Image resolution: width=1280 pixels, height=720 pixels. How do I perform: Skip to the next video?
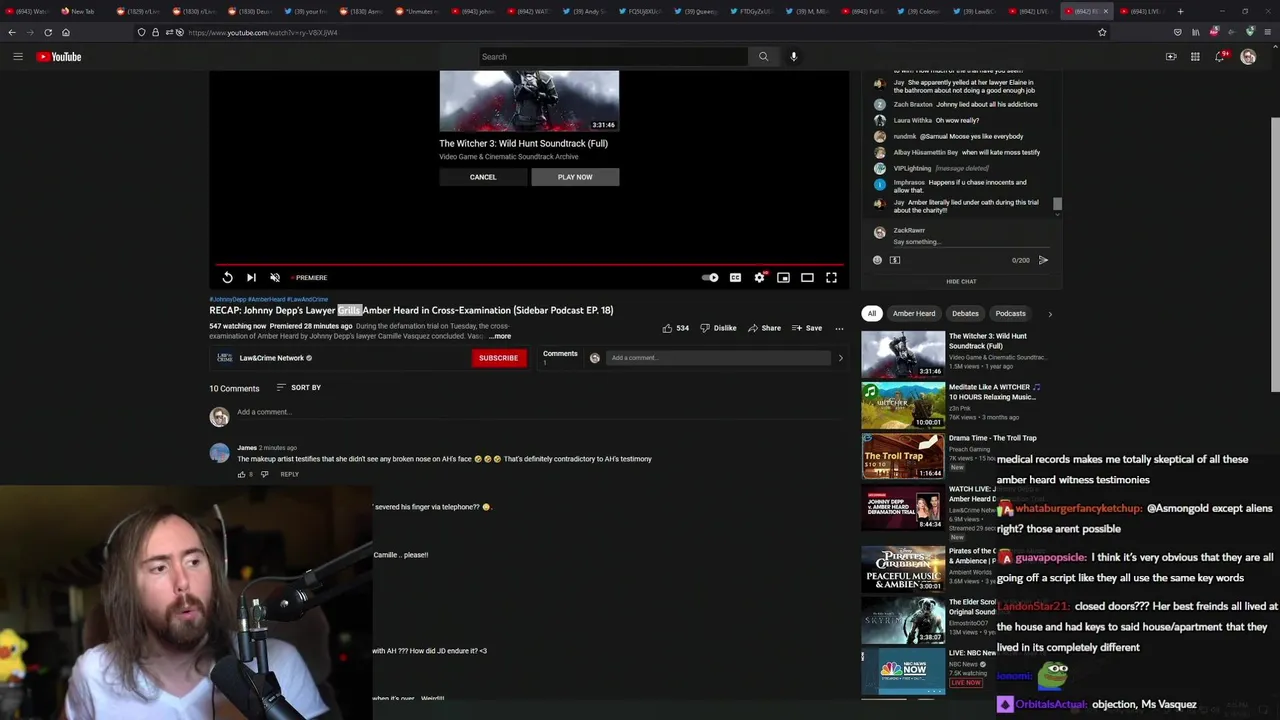pyautogui.click(x=251, y=278)
